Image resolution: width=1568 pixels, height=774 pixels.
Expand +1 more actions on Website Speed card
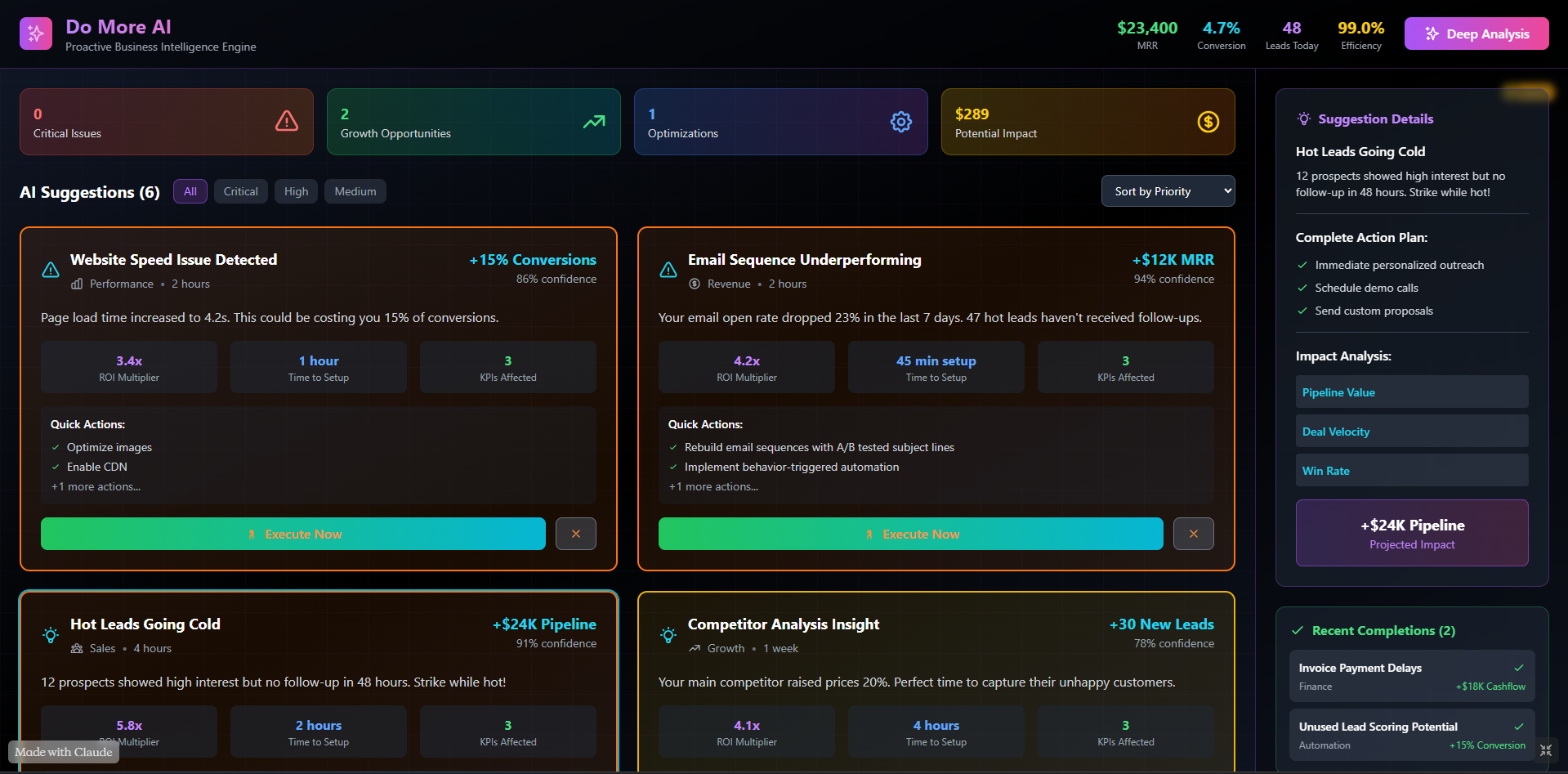point(95,485)
